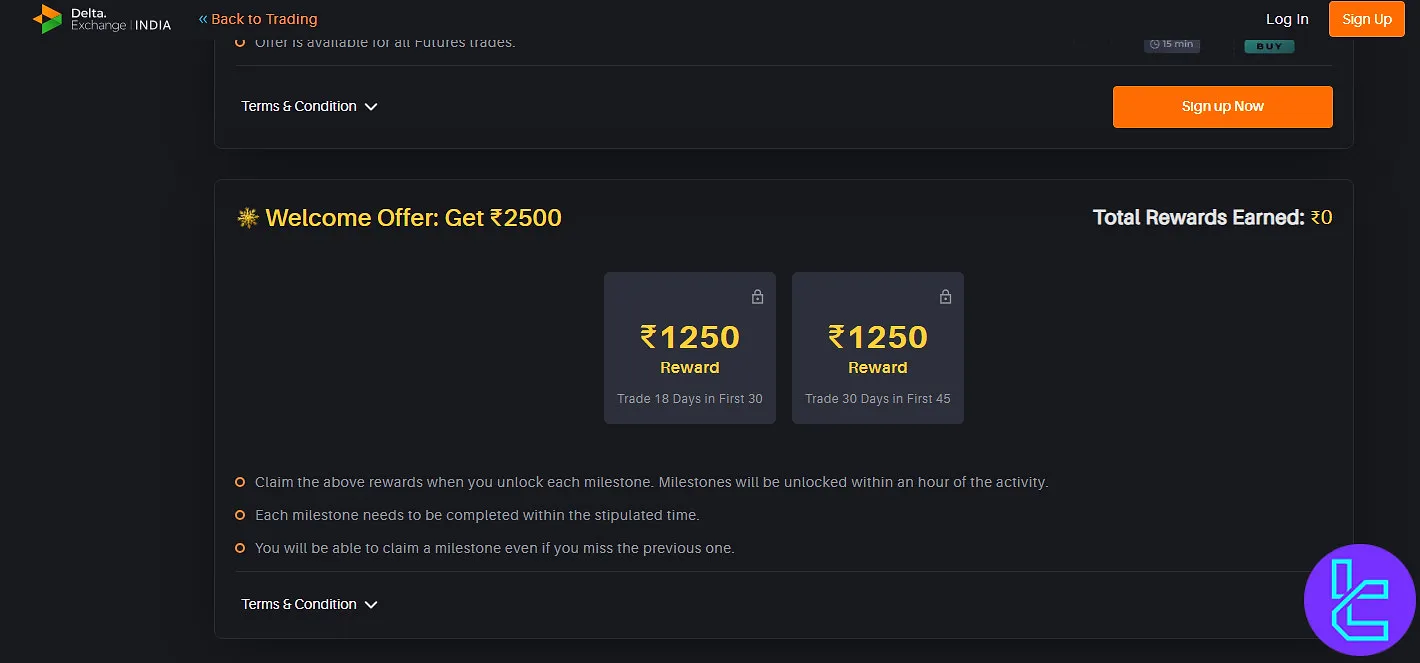
Task: Click the orange Sign up Now button
Action: pyautogui.click(x=1222, y=106)
